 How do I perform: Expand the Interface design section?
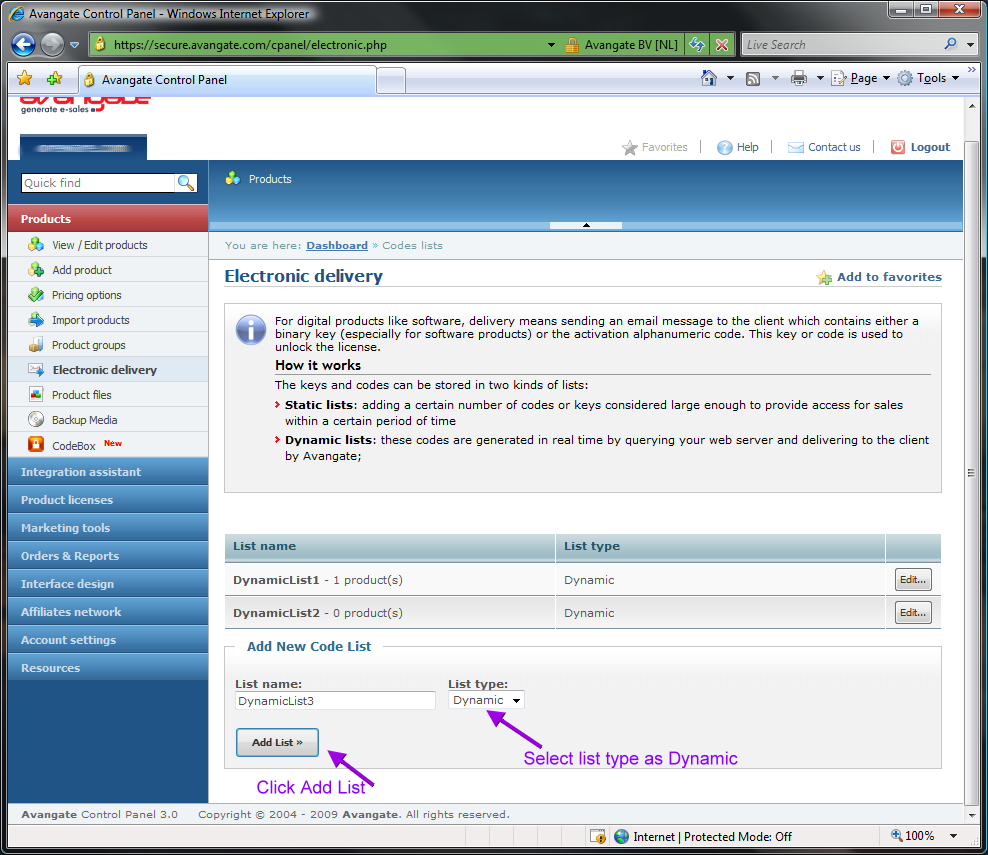tap(108, 584)
